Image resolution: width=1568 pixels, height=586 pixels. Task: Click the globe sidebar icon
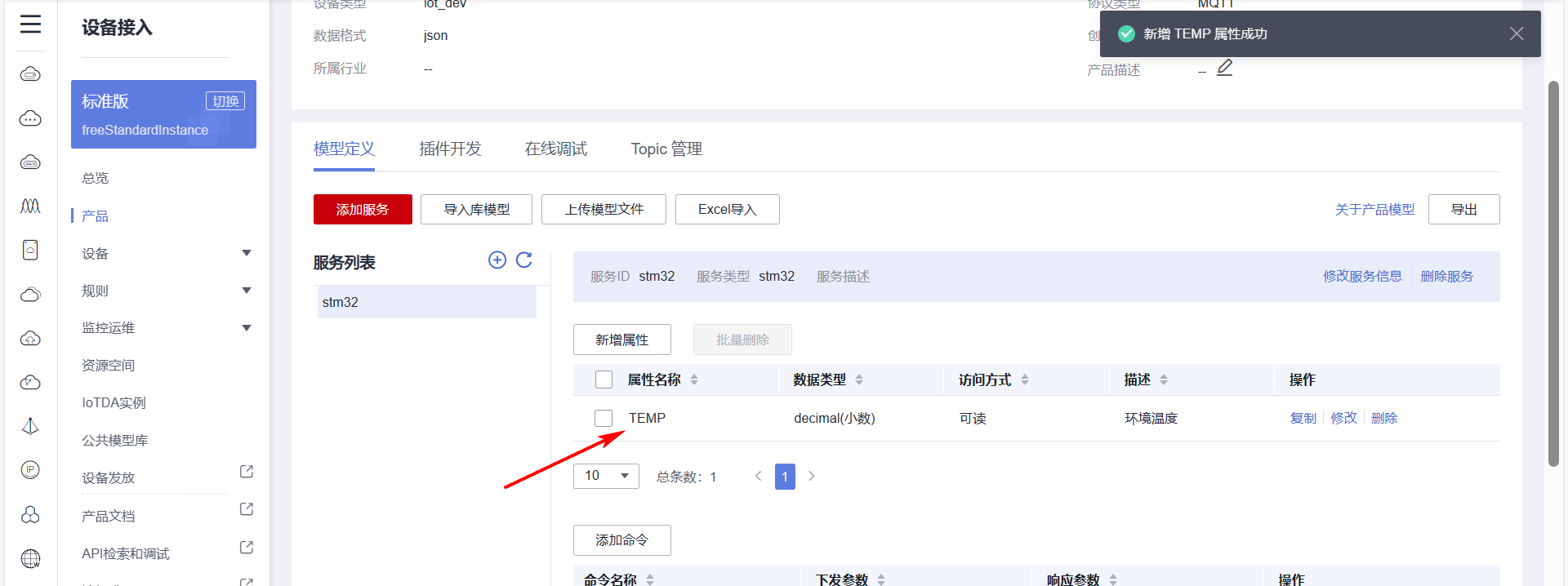(30, 558)
